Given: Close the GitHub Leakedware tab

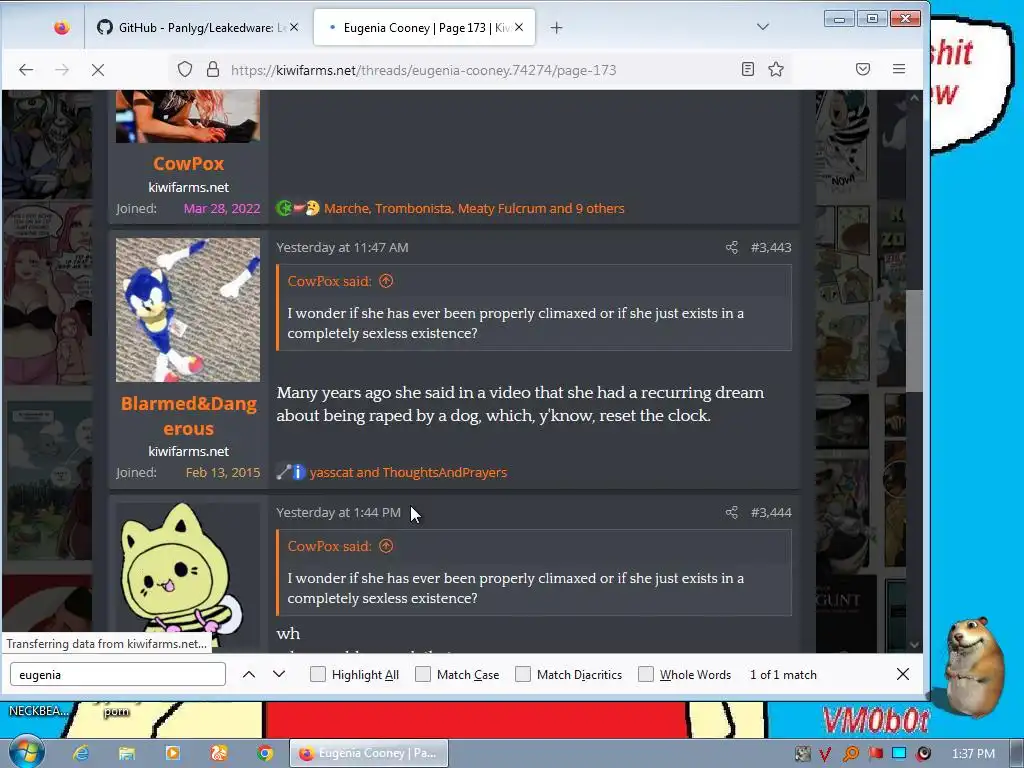Looking at the screenshot, I should (295, 27).
